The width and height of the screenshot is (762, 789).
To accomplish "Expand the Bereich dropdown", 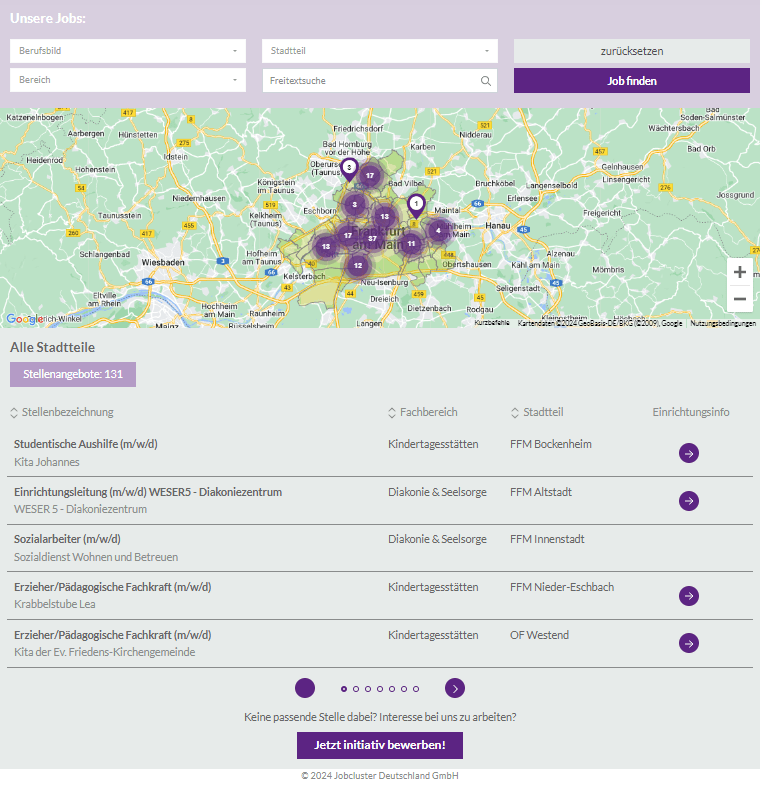I will [128, 80].
